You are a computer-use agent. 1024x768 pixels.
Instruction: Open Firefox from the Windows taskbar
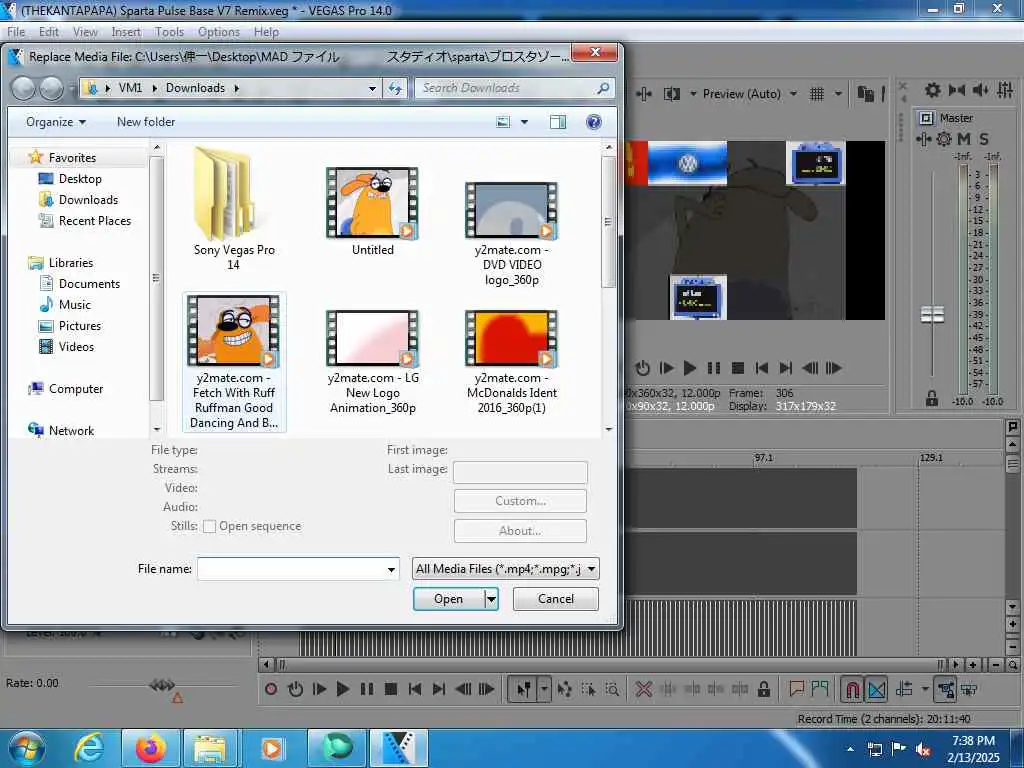[150, 748]
